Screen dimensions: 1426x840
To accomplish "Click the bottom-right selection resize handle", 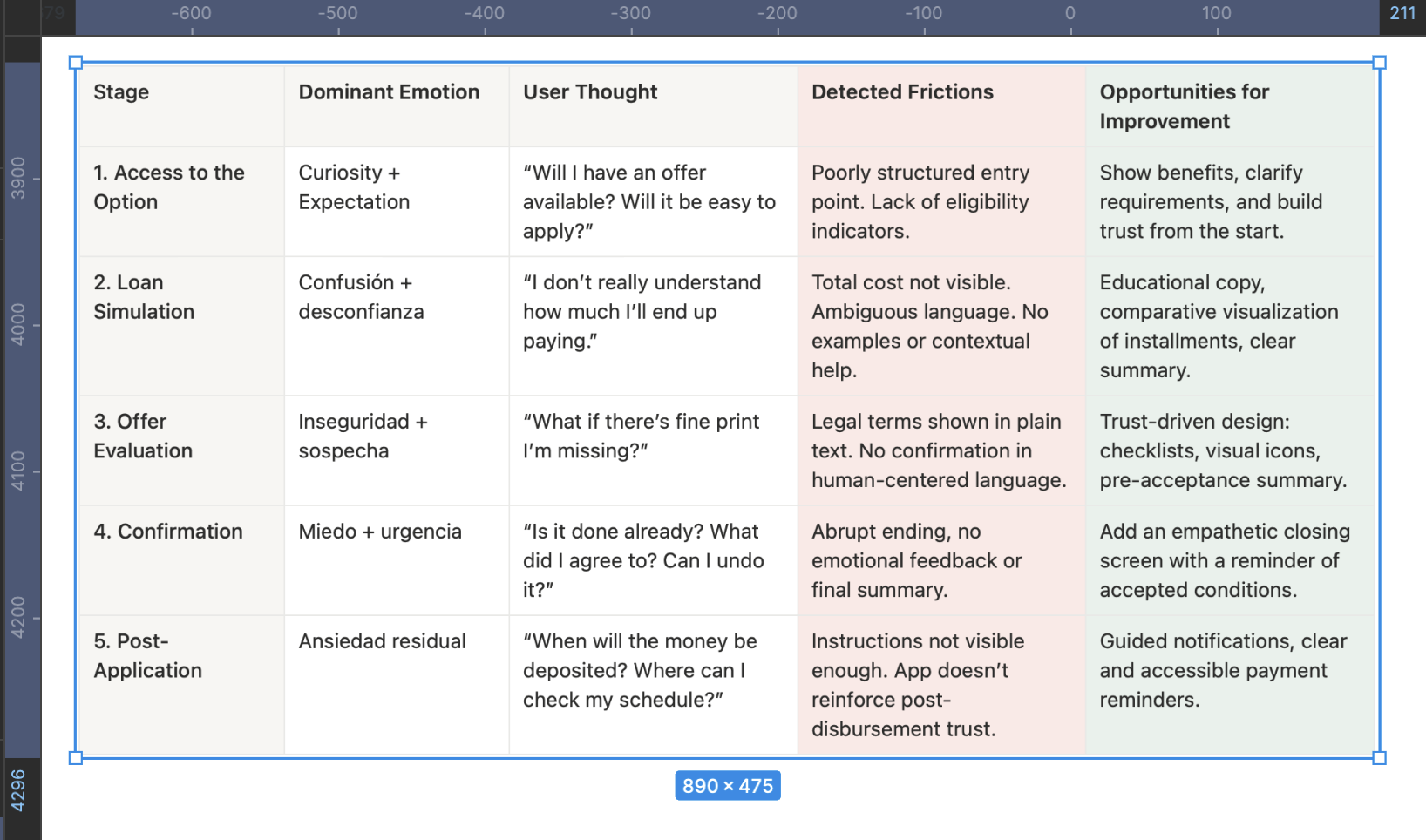I will [1379, 758].
